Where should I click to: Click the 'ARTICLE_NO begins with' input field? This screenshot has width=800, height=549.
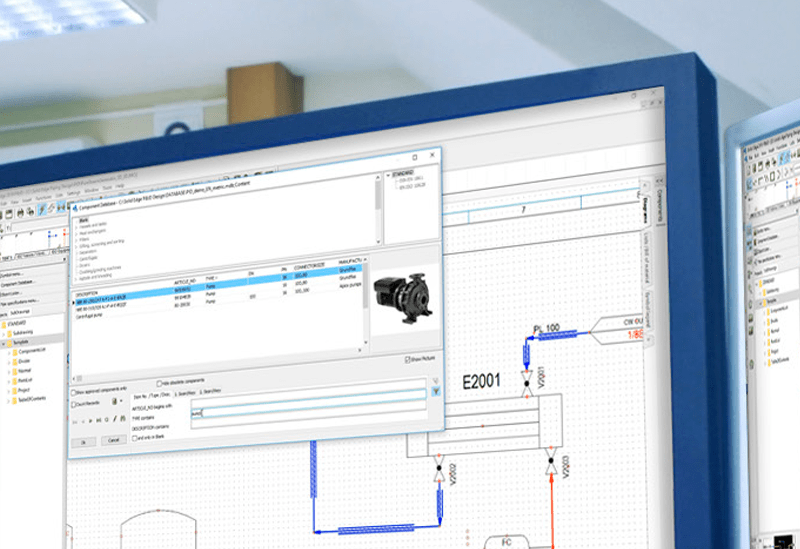point(309,394)
